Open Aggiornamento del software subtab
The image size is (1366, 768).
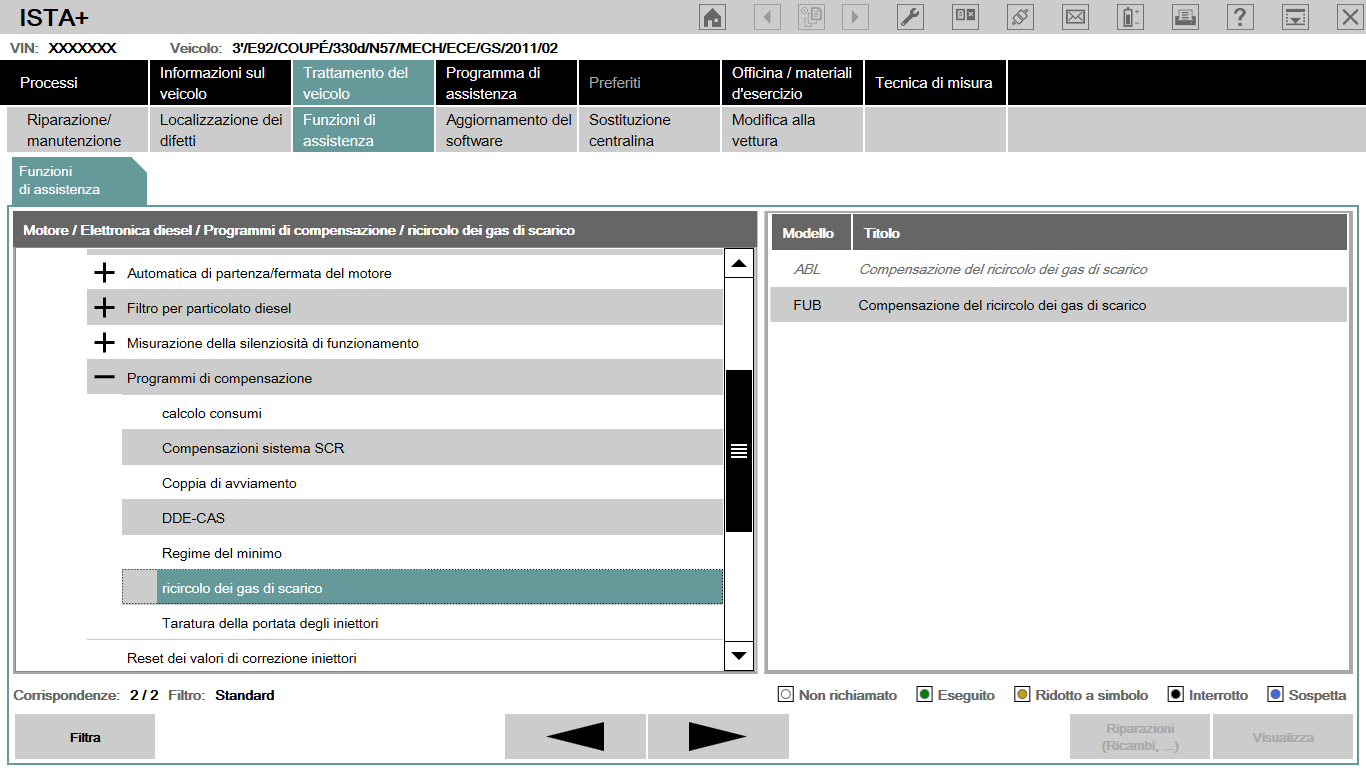pos(505,130)
